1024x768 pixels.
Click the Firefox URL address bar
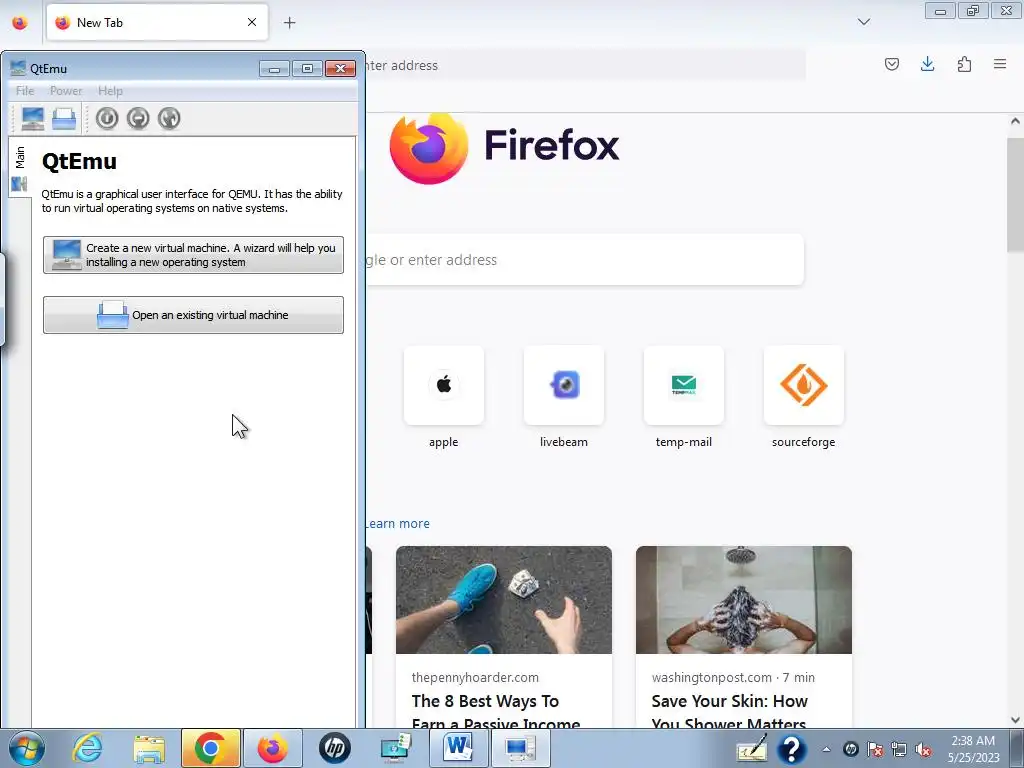click(x=585, y=65)
